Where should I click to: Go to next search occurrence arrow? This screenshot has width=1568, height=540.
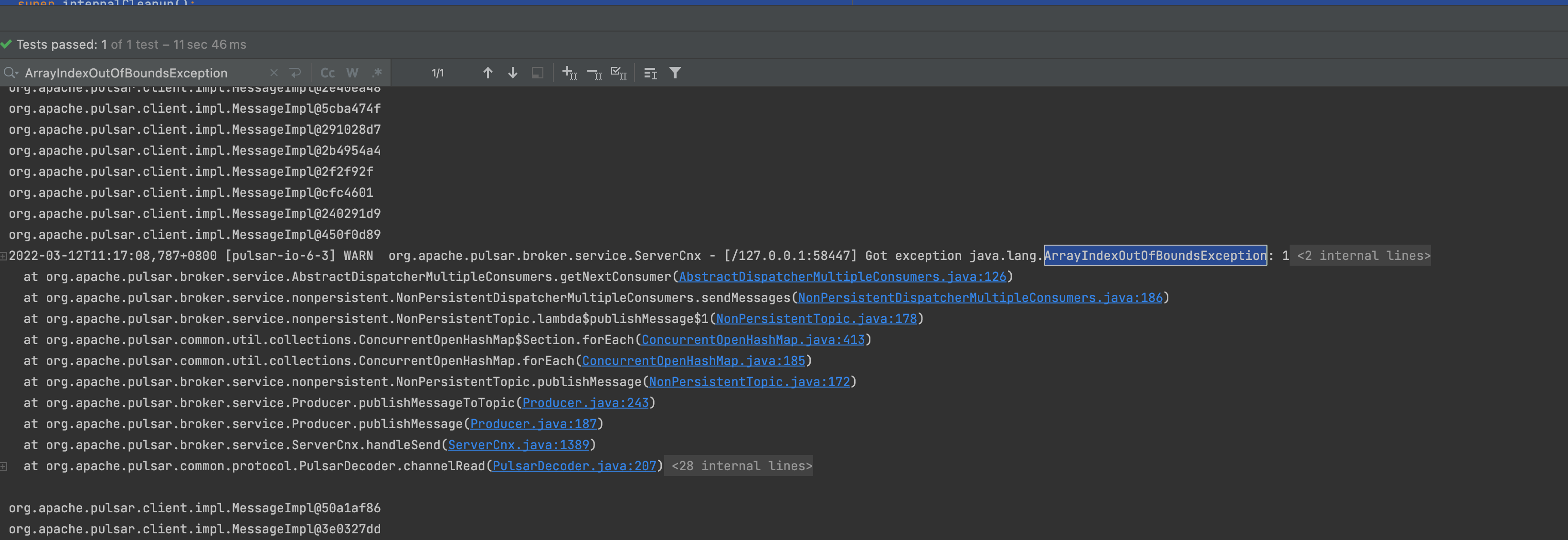pos(512,73)
